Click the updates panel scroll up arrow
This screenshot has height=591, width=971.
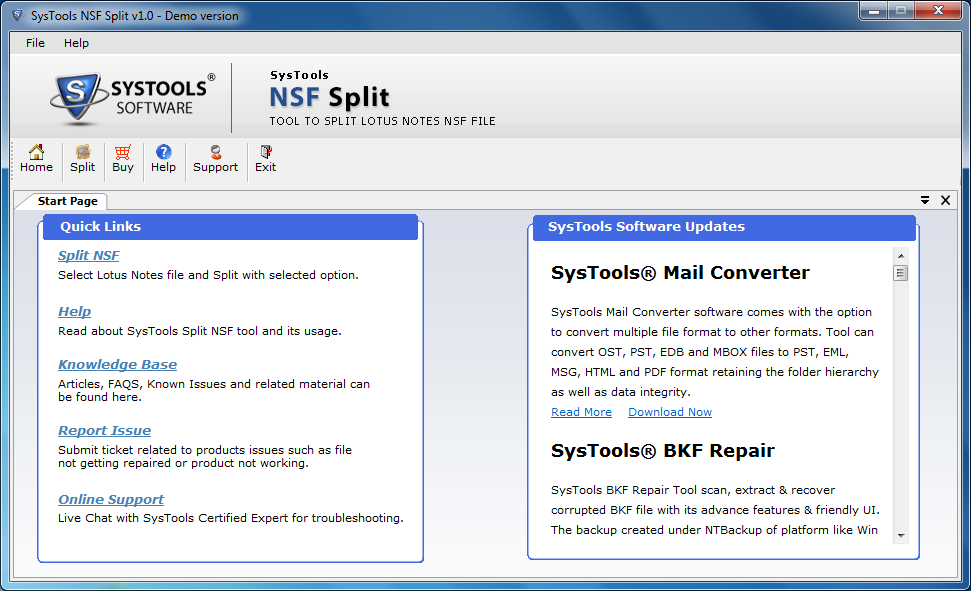(x=901, y=255)
